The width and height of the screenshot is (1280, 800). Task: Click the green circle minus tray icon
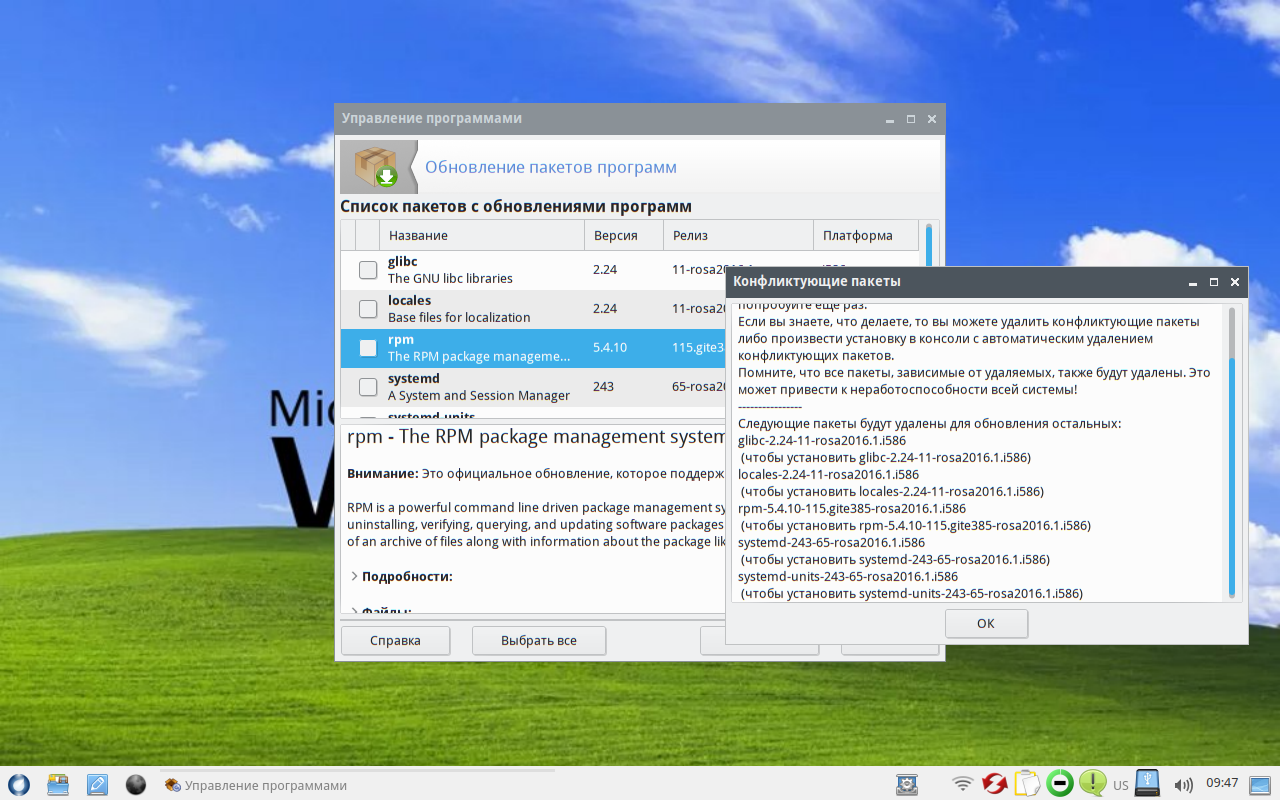coord(1060,783)
